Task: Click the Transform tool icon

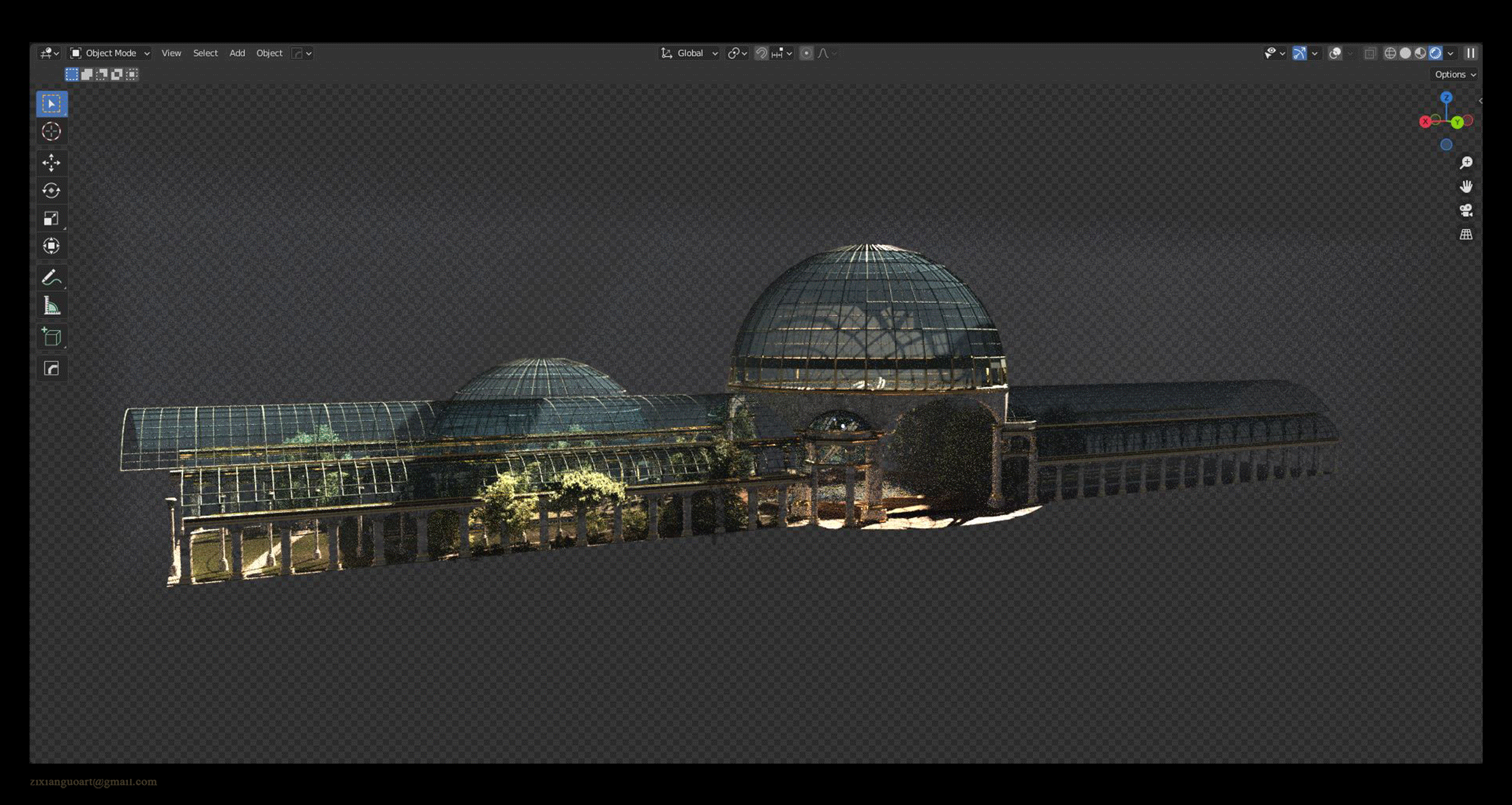Action: click(52, 246)
